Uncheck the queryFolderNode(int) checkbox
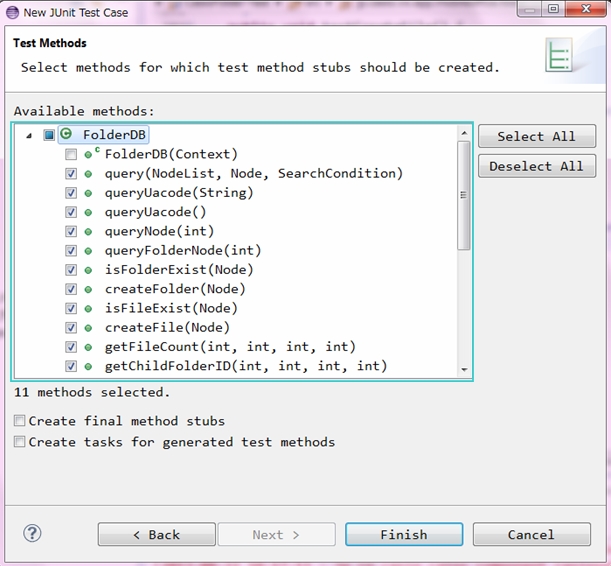This screenshot has width=611, height=566. pos(71,251)
